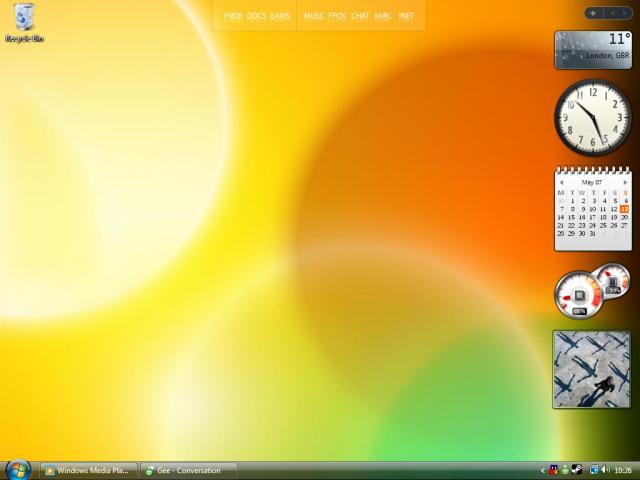Open the Steam tray icon
This screenshot has width=640, height=480.
[x=577, y=470]
